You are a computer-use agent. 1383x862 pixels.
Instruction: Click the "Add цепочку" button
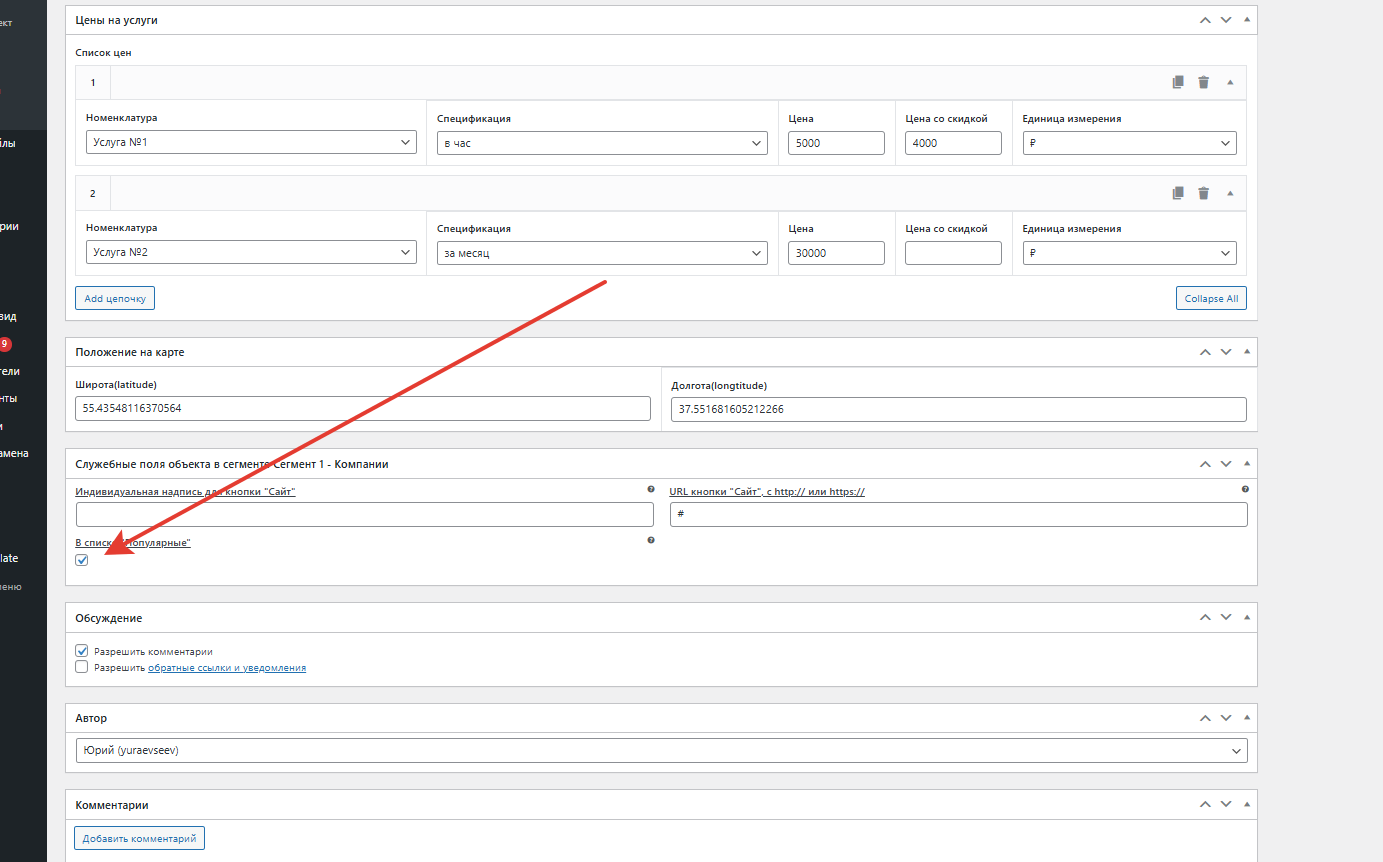[115, 298]
